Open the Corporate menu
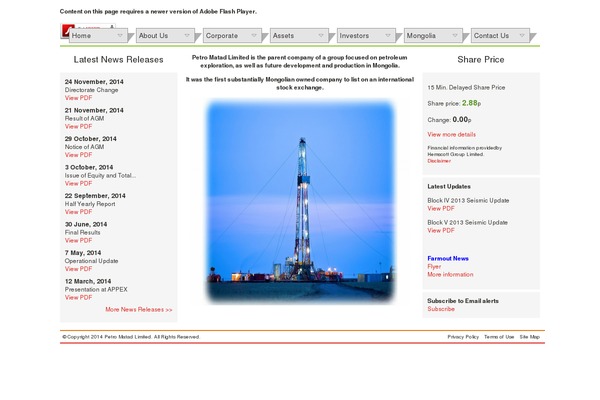Screen dimensions: 600x400 [x=232, y=36]
